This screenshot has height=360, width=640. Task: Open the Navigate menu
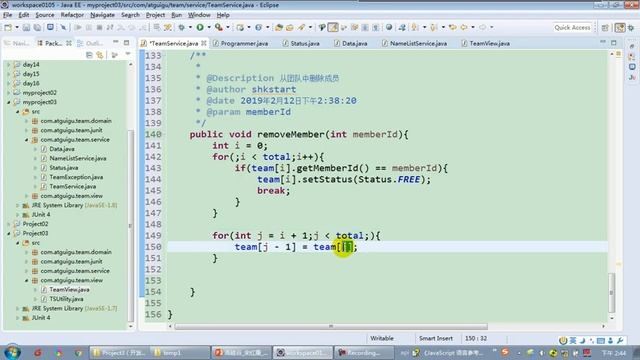[102, 15]
